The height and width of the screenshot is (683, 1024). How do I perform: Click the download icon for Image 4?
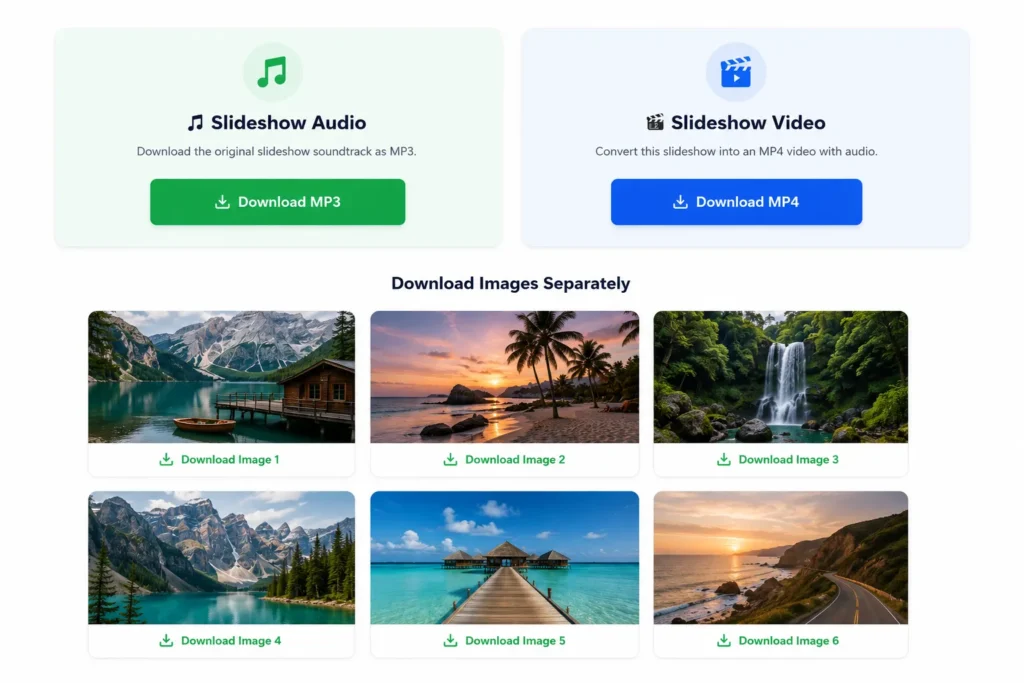coord(167,641)
